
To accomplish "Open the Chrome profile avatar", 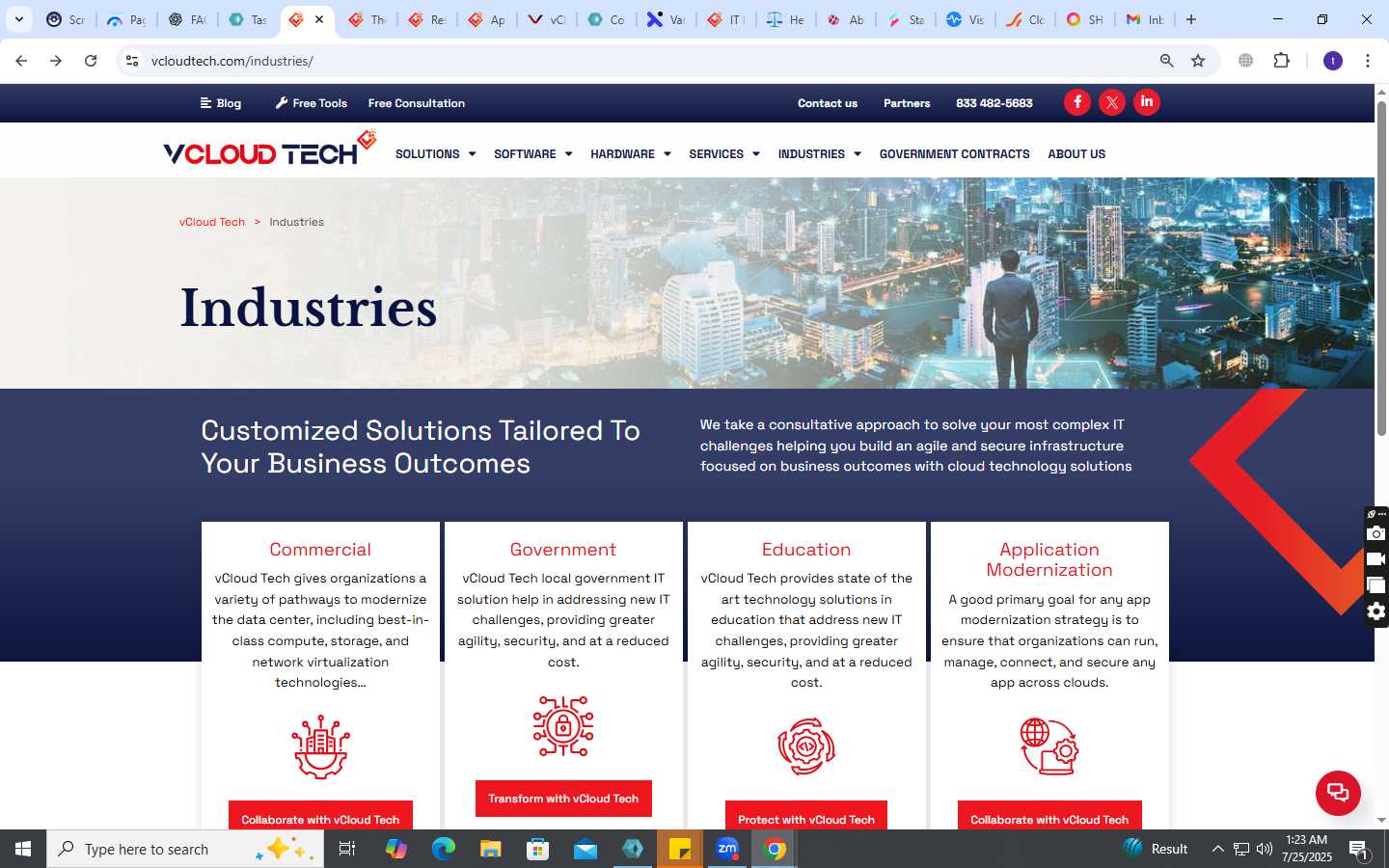I will (x=1333, y=61).
